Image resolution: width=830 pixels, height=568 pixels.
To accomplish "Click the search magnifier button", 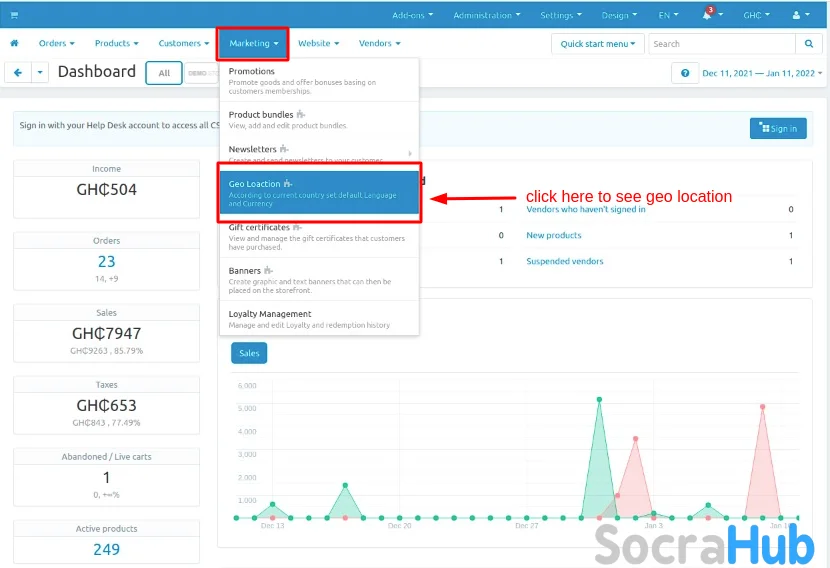I will [809, 44].
